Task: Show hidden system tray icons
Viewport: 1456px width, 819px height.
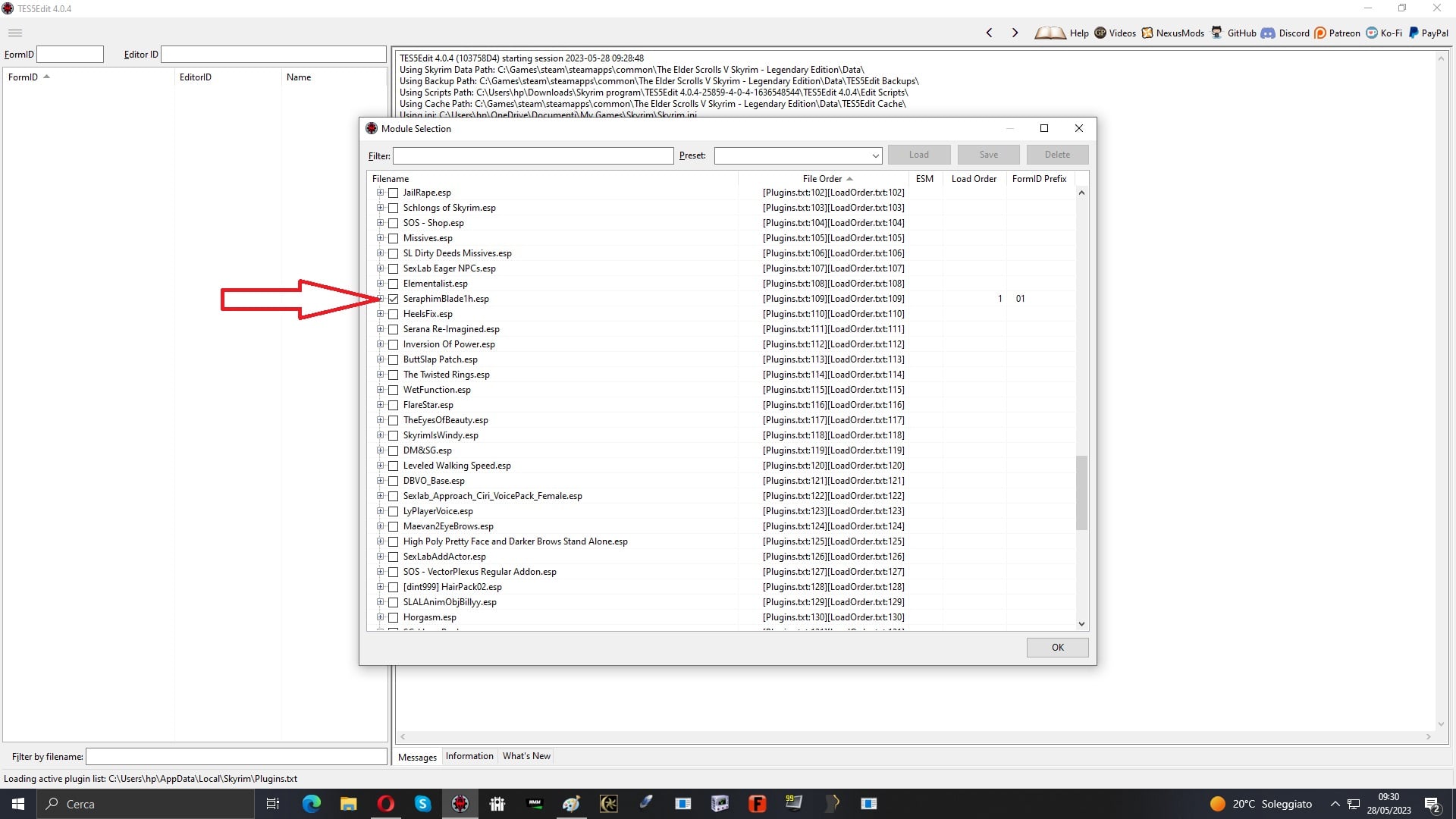Action: (1335, 804)
